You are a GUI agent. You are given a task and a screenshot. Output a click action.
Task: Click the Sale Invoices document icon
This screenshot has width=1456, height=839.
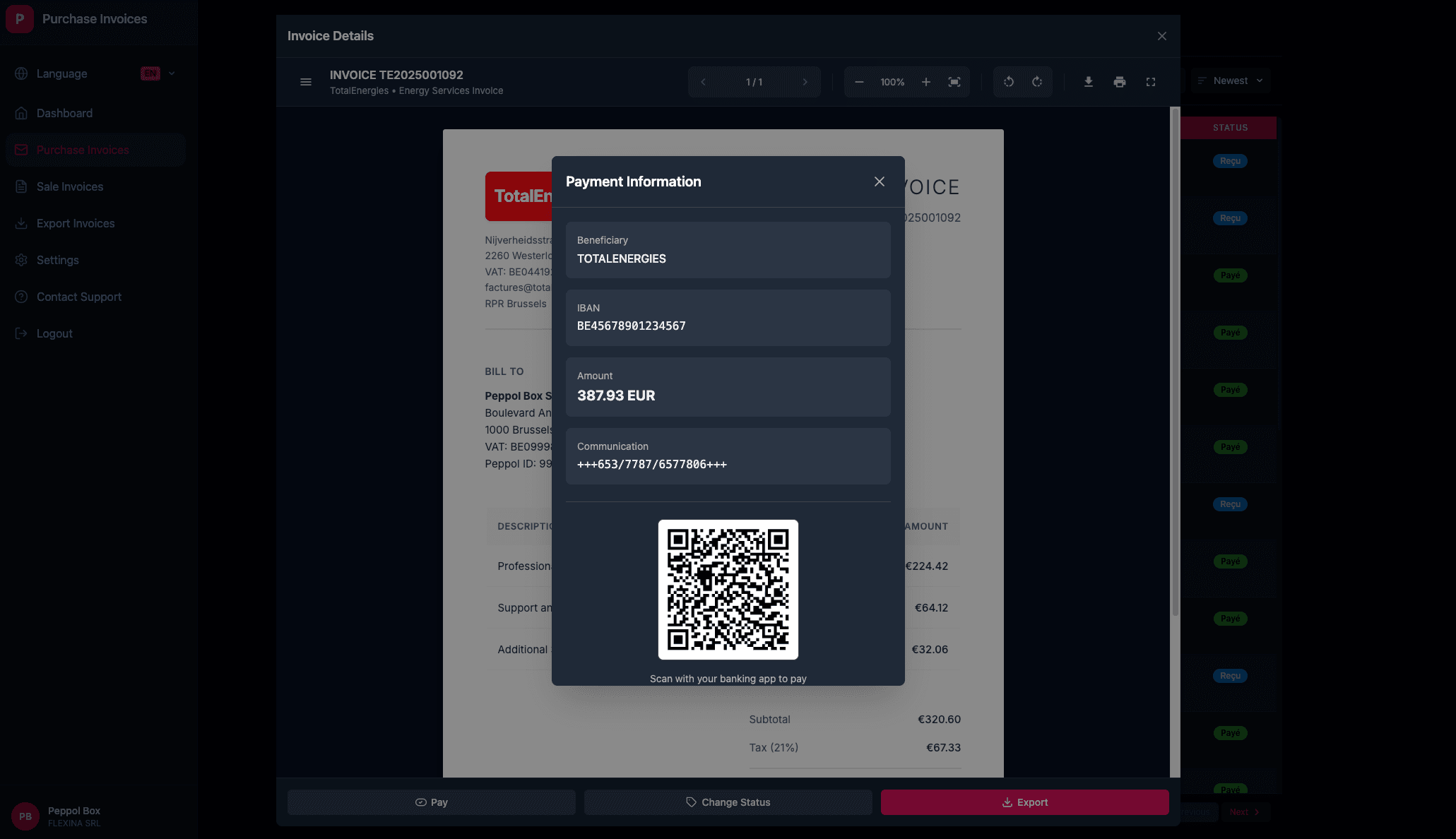(21, 186)
